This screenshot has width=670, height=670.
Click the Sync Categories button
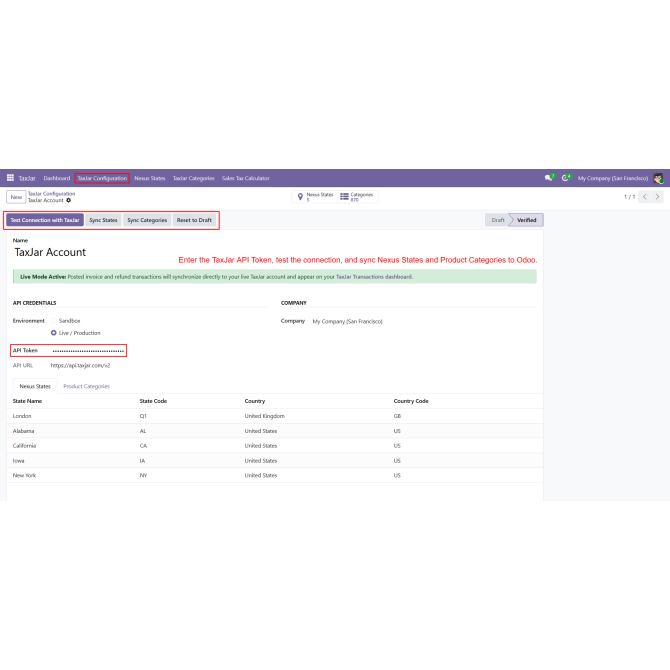[x=147, y=220]
